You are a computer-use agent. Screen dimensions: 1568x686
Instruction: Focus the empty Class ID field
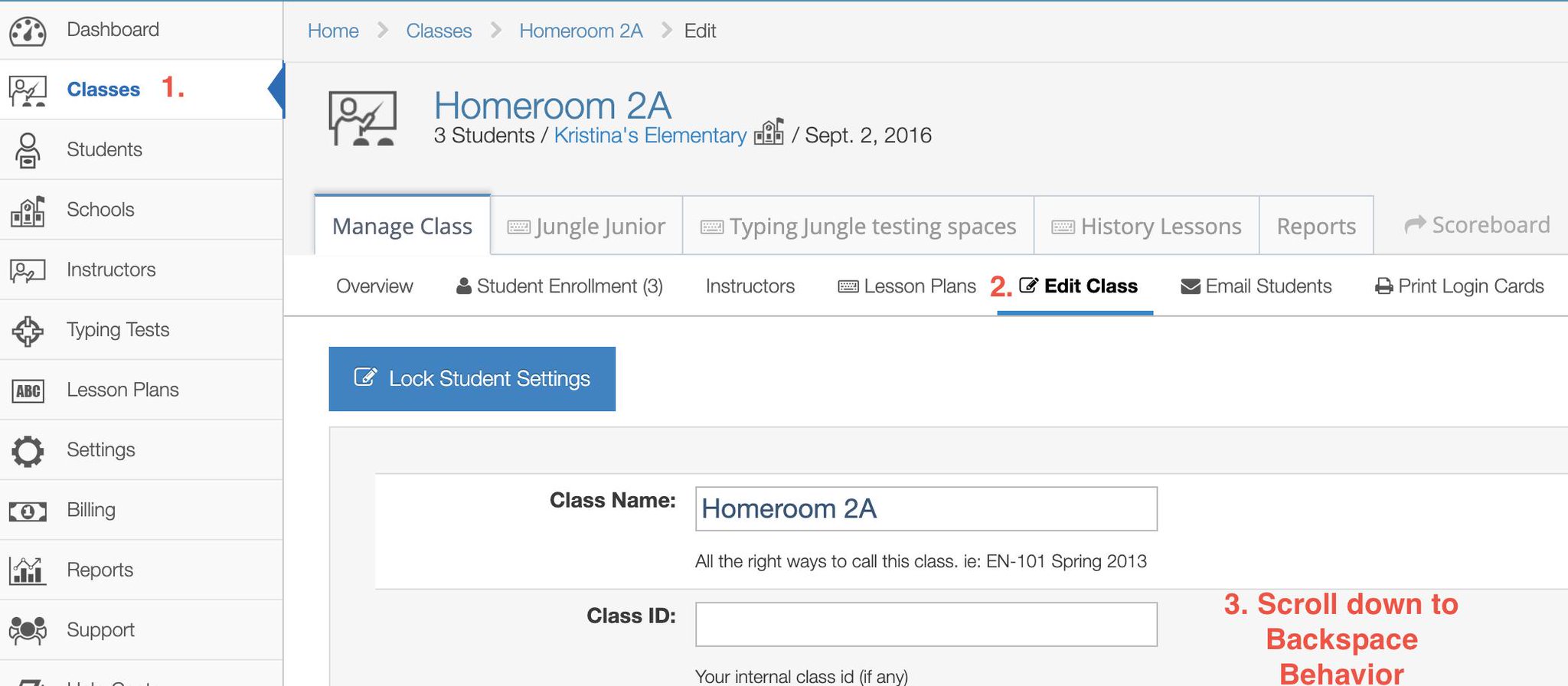click(x=926, y=625)
